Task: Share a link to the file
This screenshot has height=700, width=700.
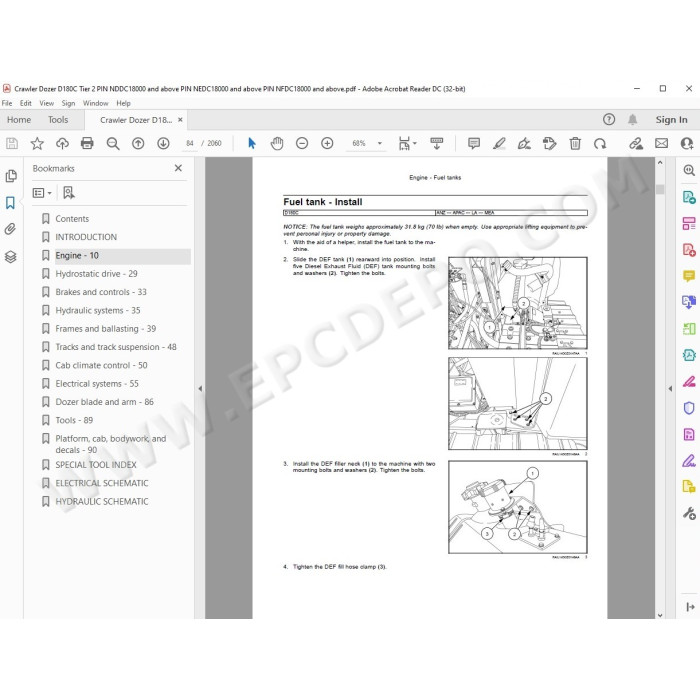Action: pos(636,143)
